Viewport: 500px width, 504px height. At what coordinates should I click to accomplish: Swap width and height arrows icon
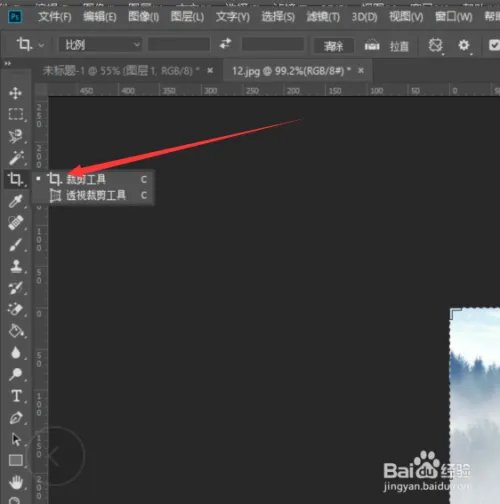[225, 44]
